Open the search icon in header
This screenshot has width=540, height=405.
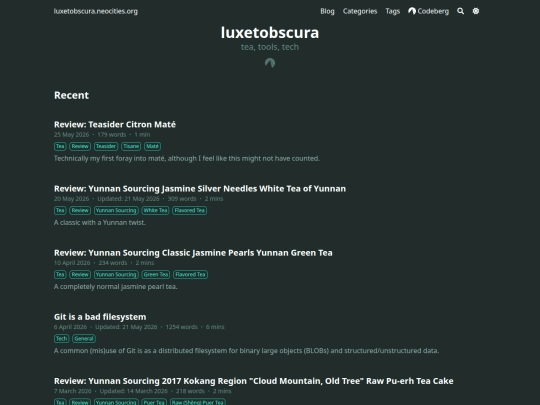pyautogui.click(x=460, y=11)
